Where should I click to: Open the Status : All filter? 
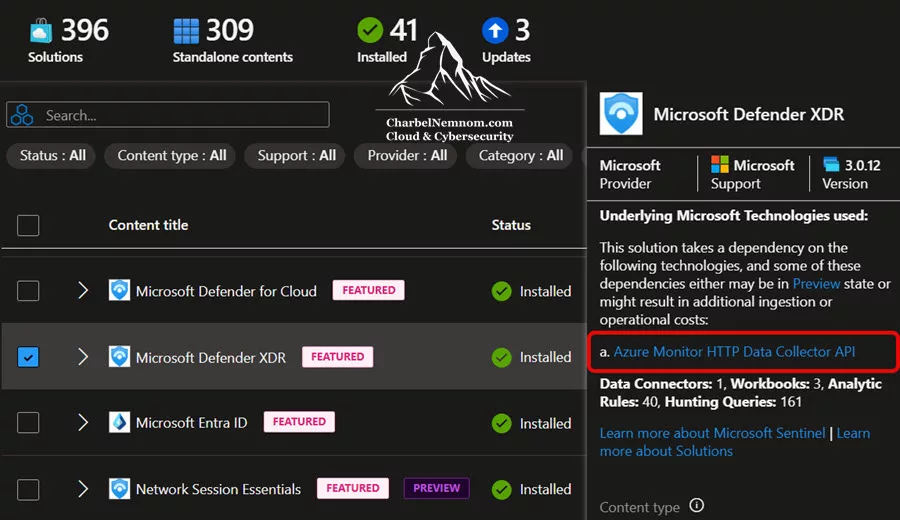(x=52, y=156)
